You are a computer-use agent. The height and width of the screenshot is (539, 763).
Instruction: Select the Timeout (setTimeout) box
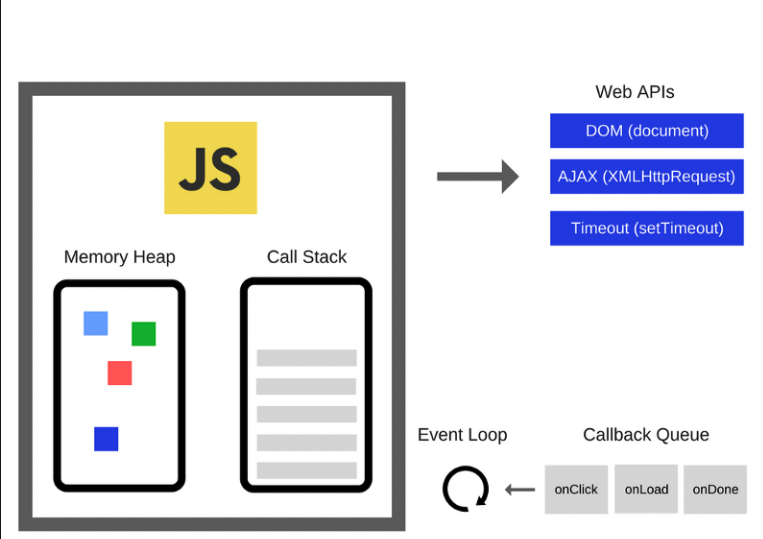click(647, 228)
